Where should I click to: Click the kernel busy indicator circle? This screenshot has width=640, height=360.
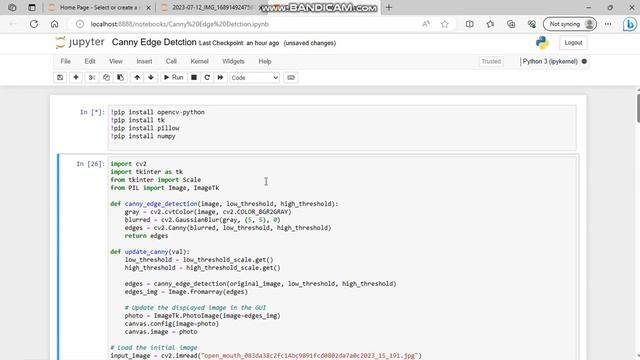[x=584, y=61]
